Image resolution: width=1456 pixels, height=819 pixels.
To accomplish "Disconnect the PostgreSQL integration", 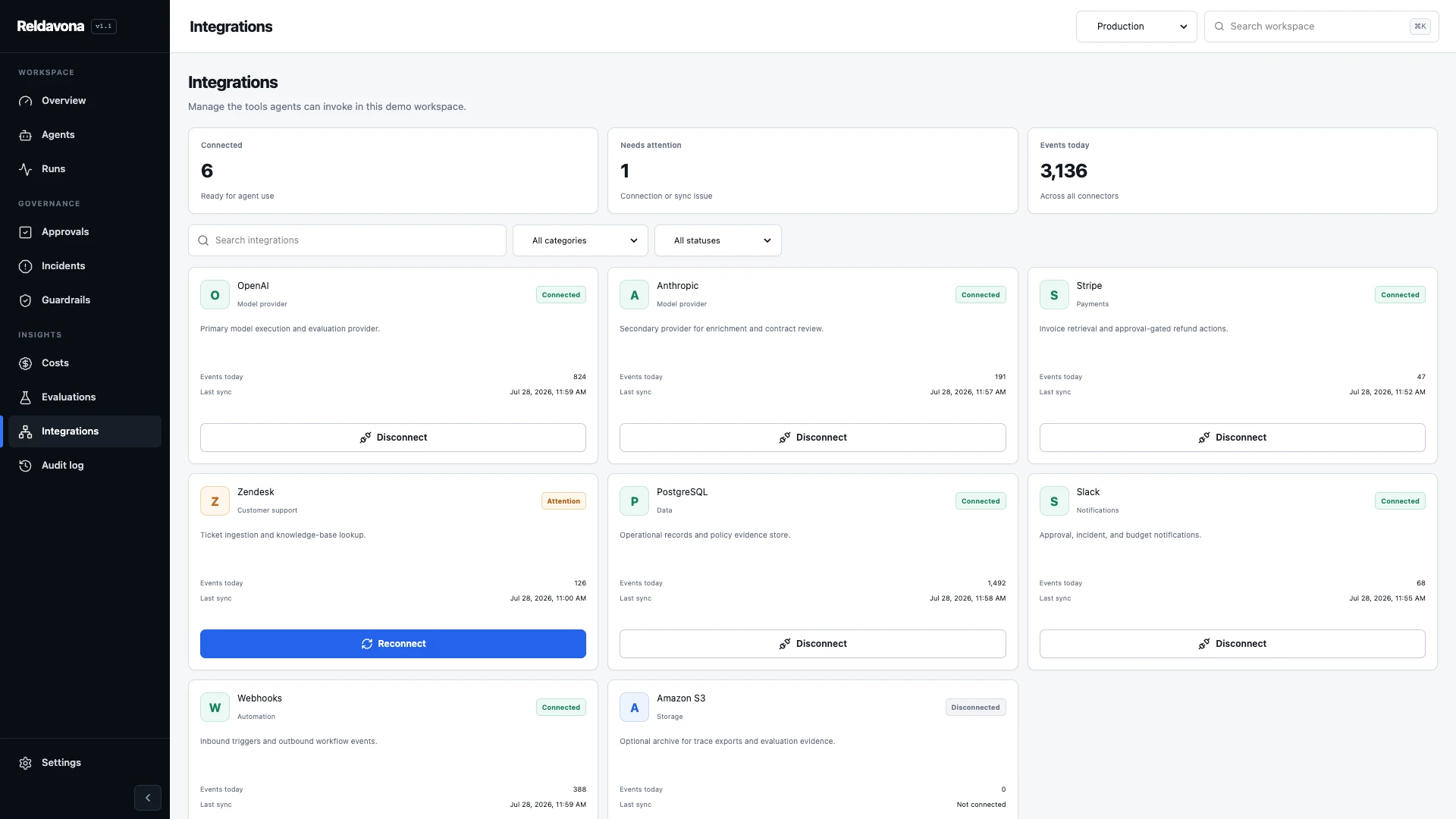I will click(812, 644).
